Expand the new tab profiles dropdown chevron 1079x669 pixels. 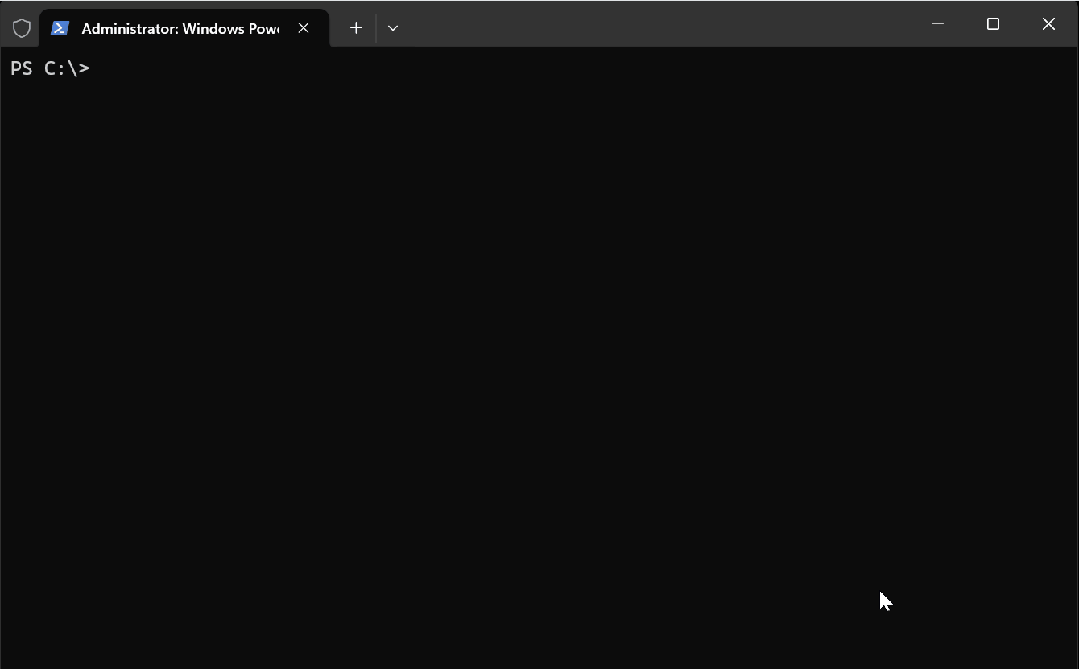click(393, 28)
